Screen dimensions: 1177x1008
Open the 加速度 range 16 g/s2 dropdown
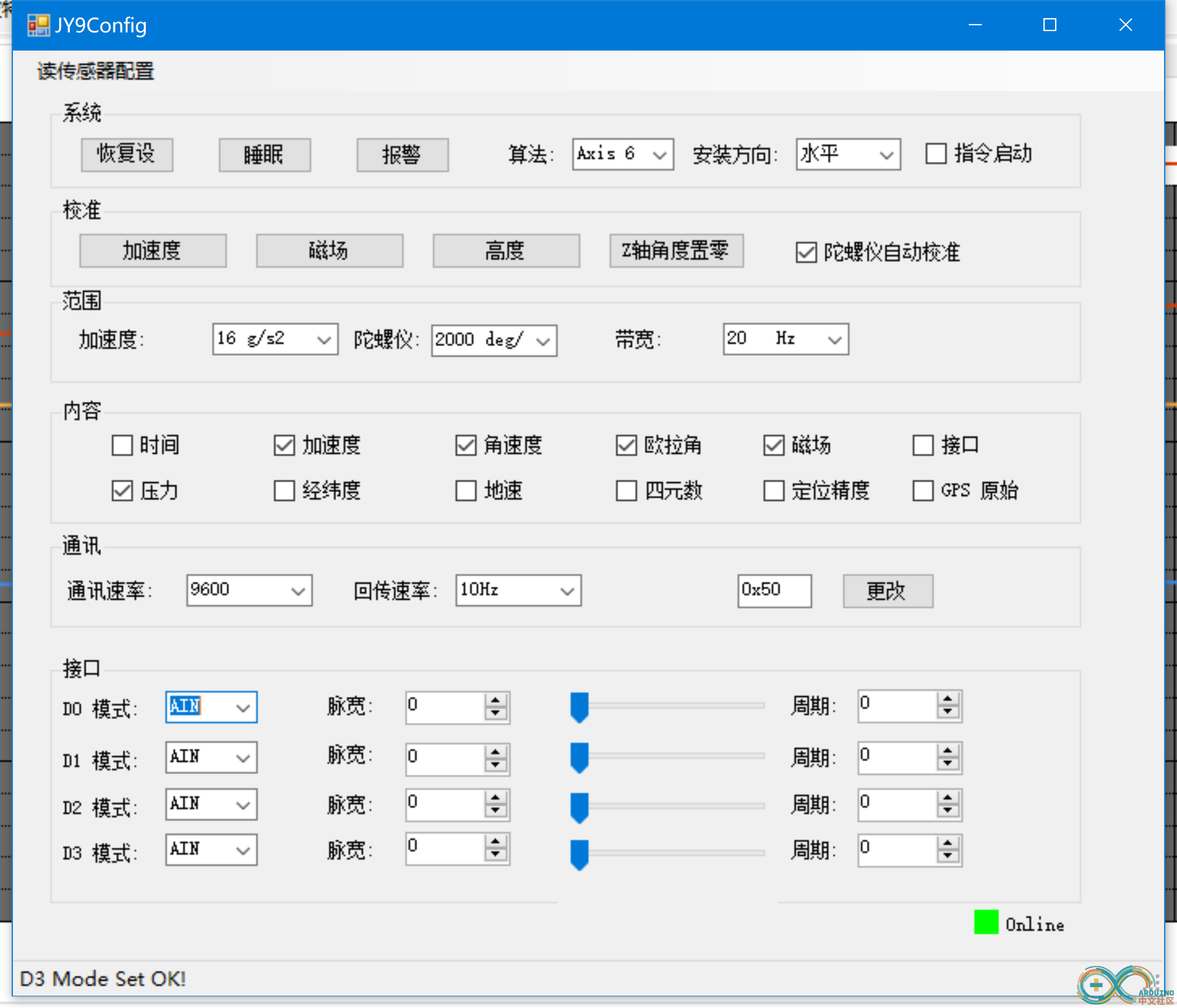pos(275,339)
